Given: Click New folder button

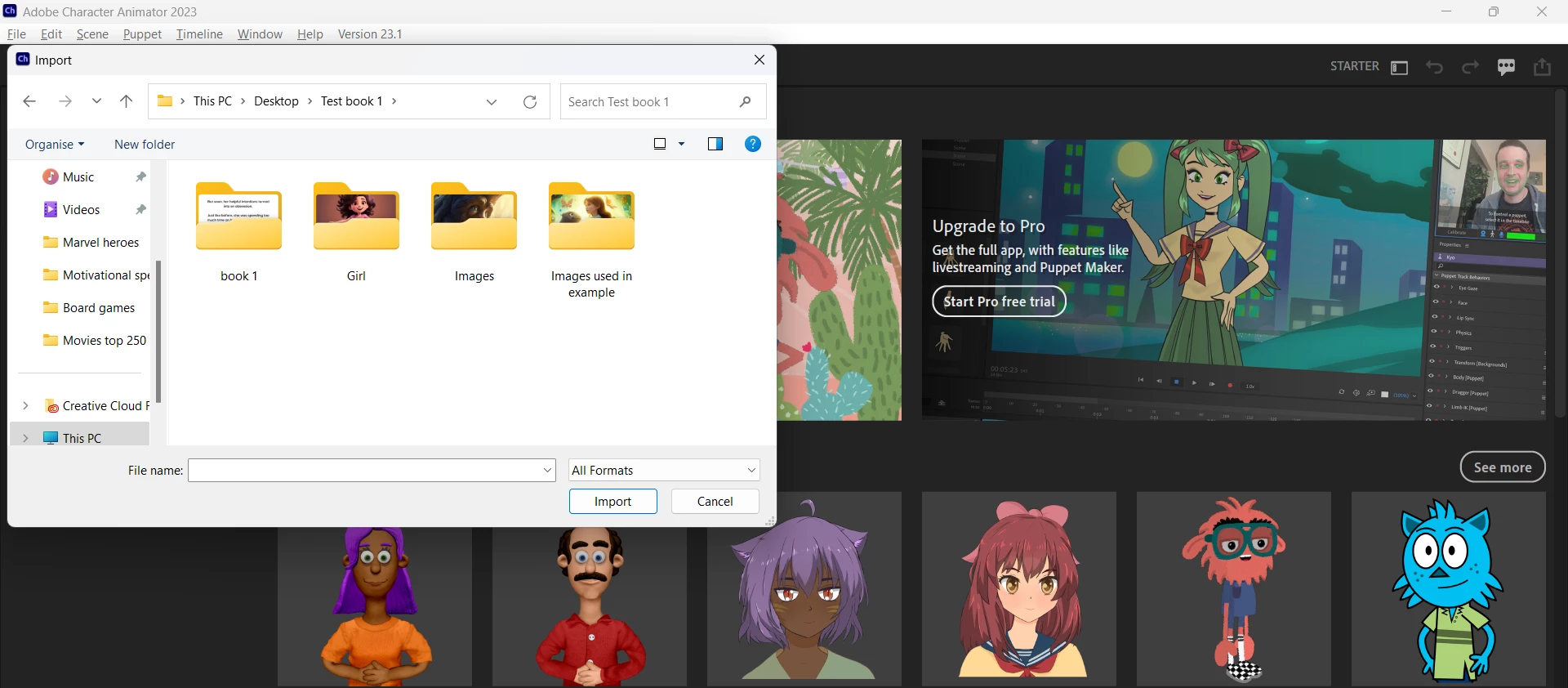Looking at the screenshot, I should coord(145,144).
